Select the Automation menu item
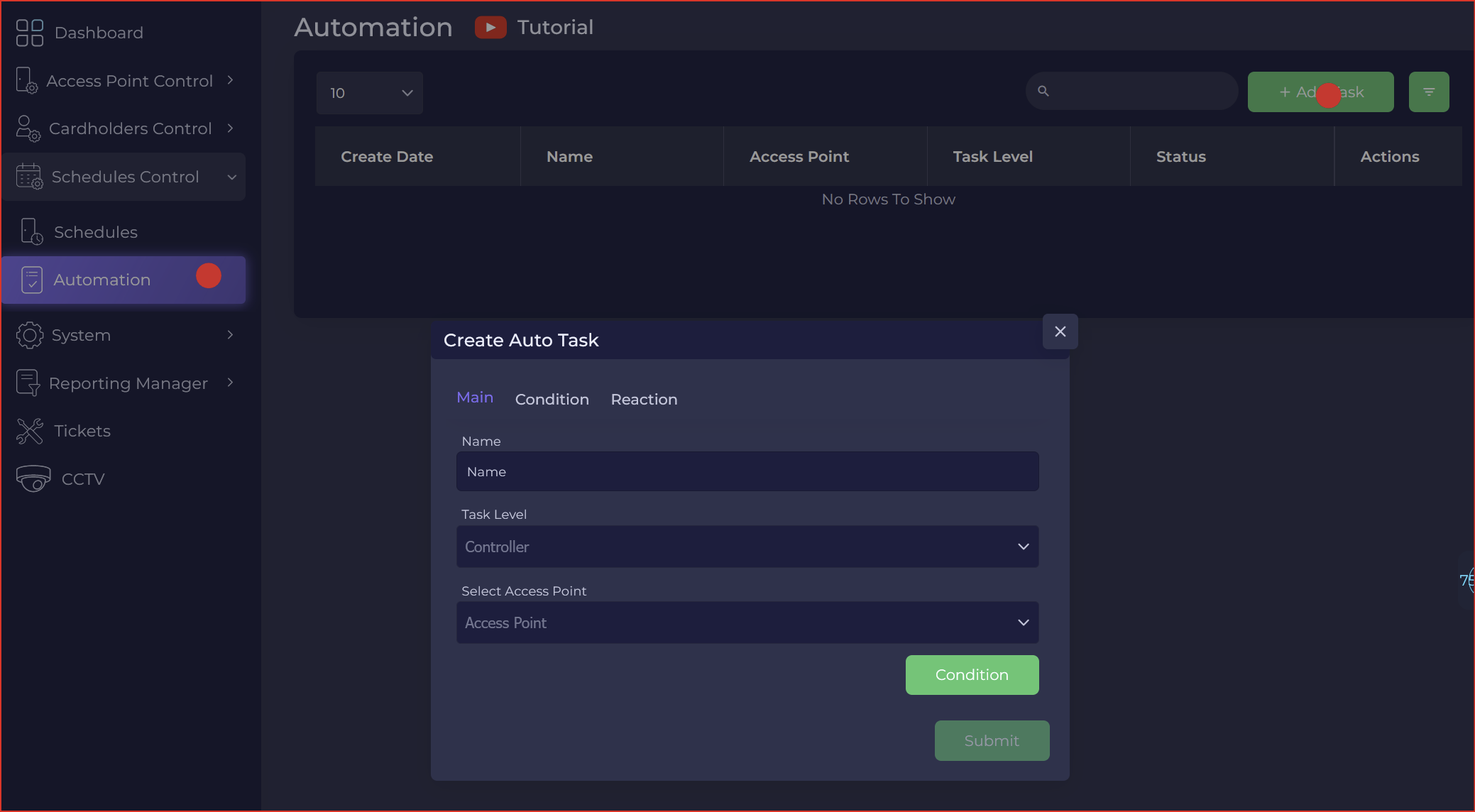The image size is (1475, 812). (124, 280)
